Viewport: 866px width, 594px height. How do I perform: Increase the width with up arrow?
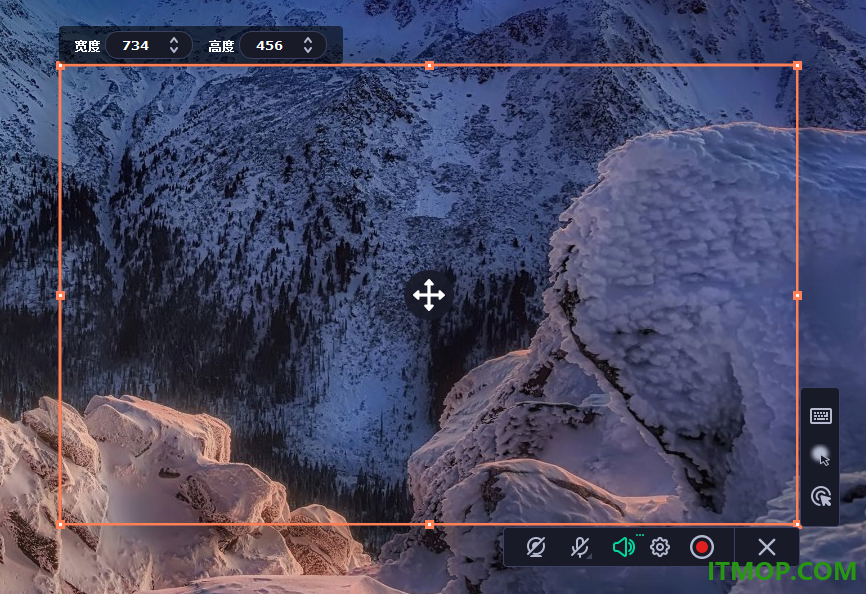click(174, 40)
